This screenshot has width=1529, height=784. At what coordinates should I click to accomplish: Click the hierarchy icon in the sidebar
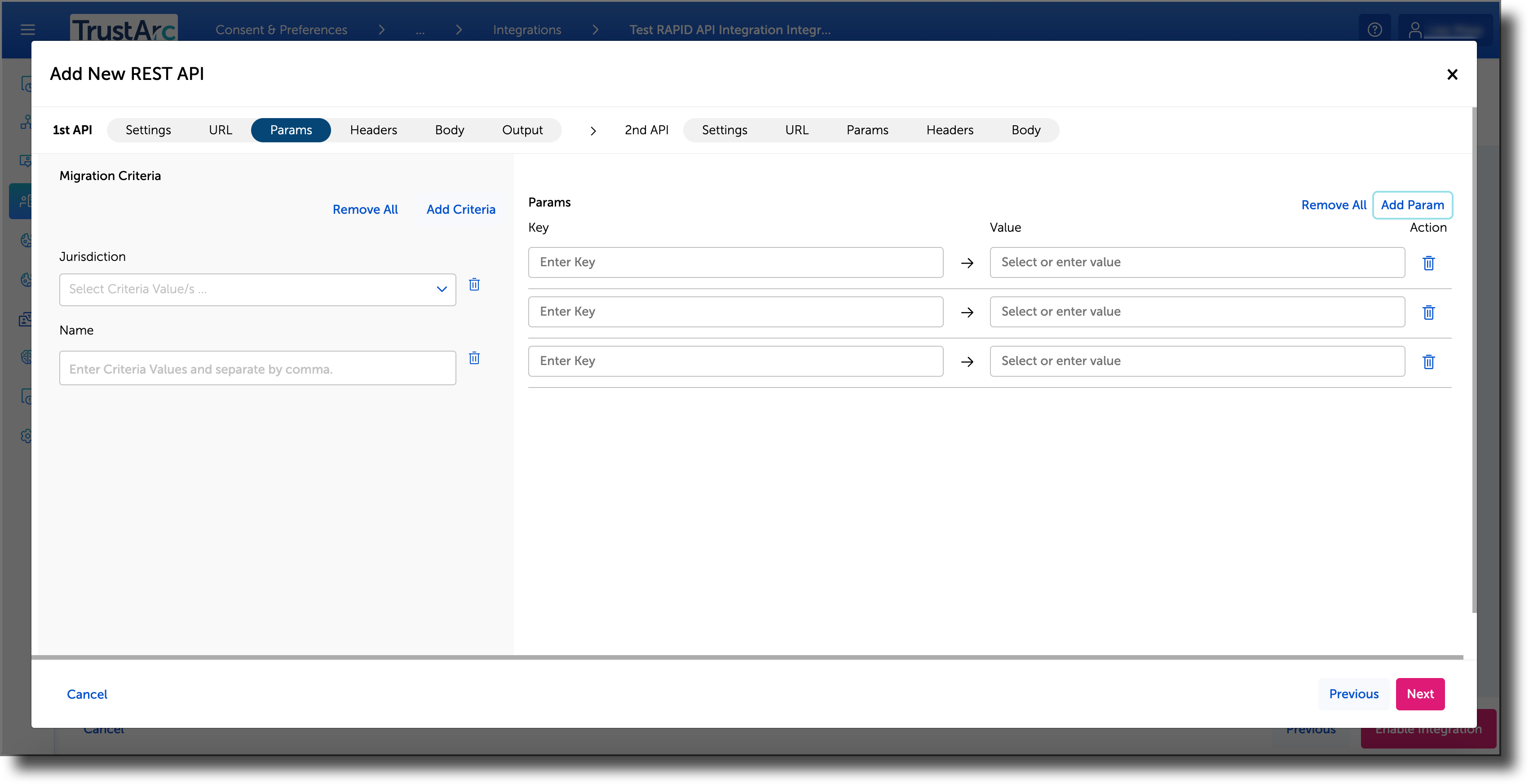27,122
